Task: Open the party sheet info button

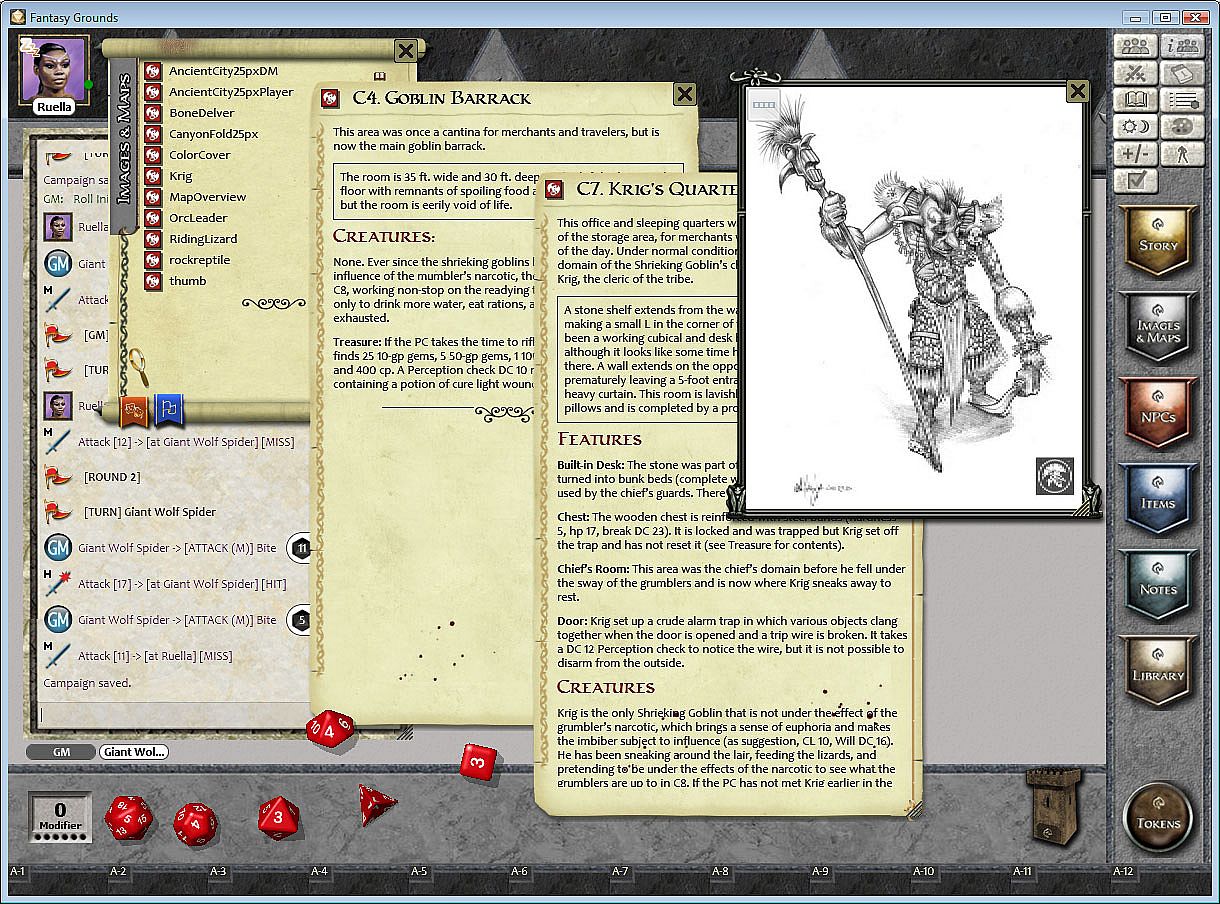Action: [x=1184, y=46]
